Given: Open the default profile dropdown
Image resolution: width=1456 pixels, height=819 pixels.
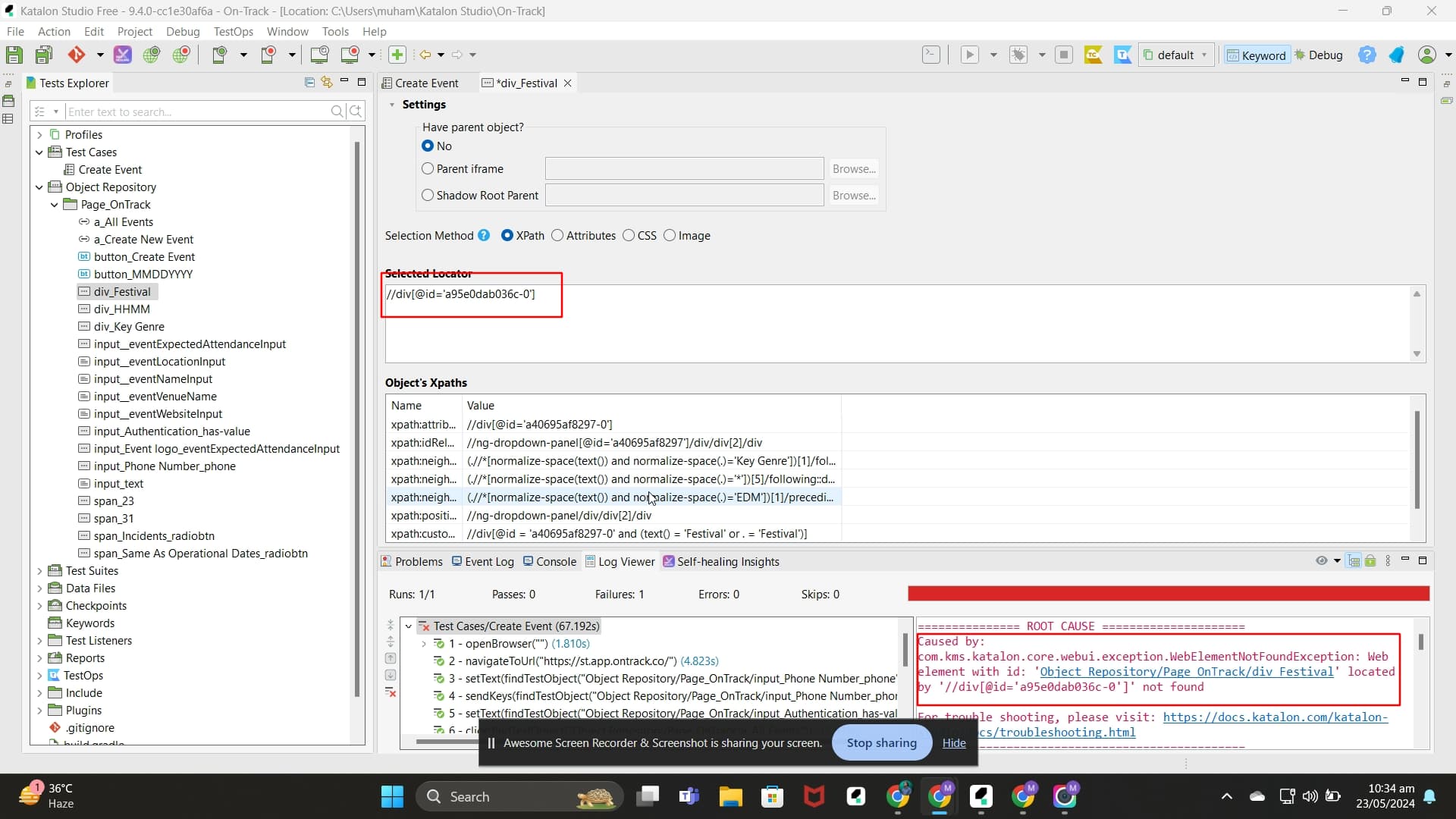Looking at the screenshot, I should coord(1203,55).
